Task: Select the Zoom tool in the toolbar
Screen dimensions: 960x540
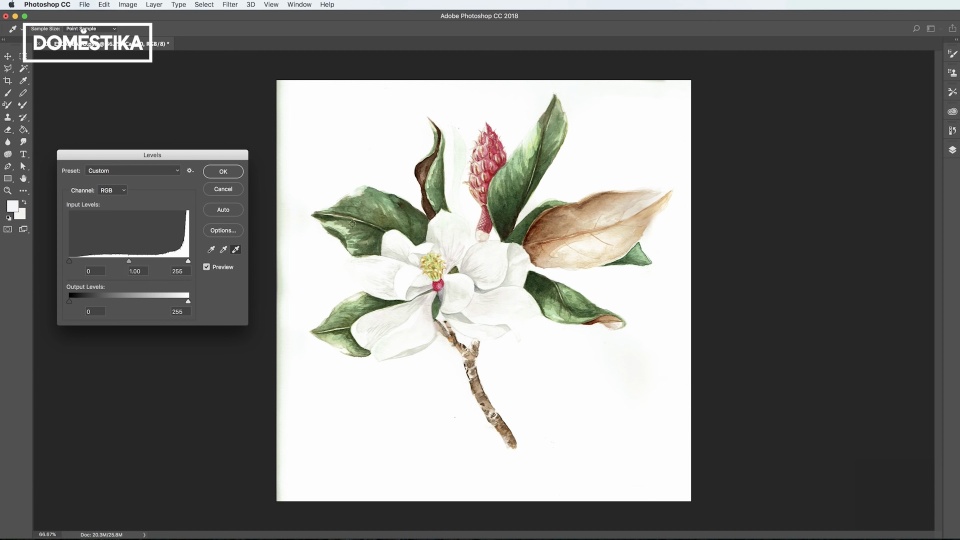Action: 8,190
